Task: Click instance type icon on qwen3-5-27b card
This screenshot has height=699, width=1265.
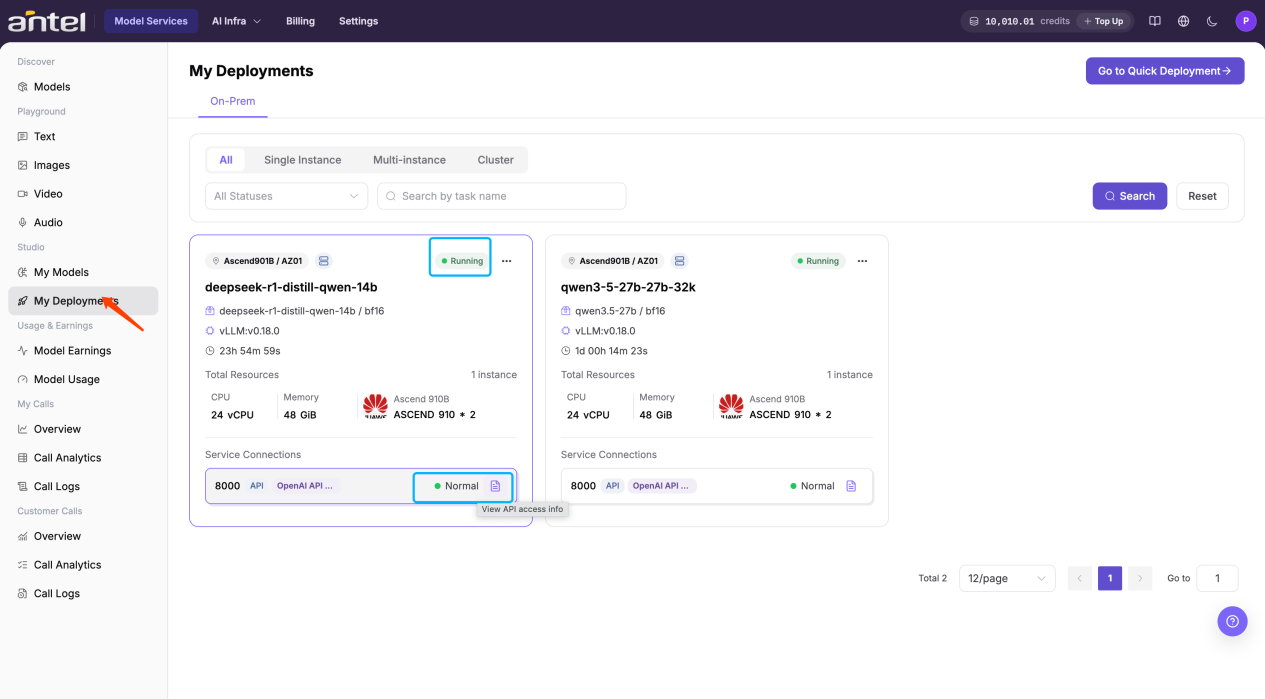Action: pos(680,261)
